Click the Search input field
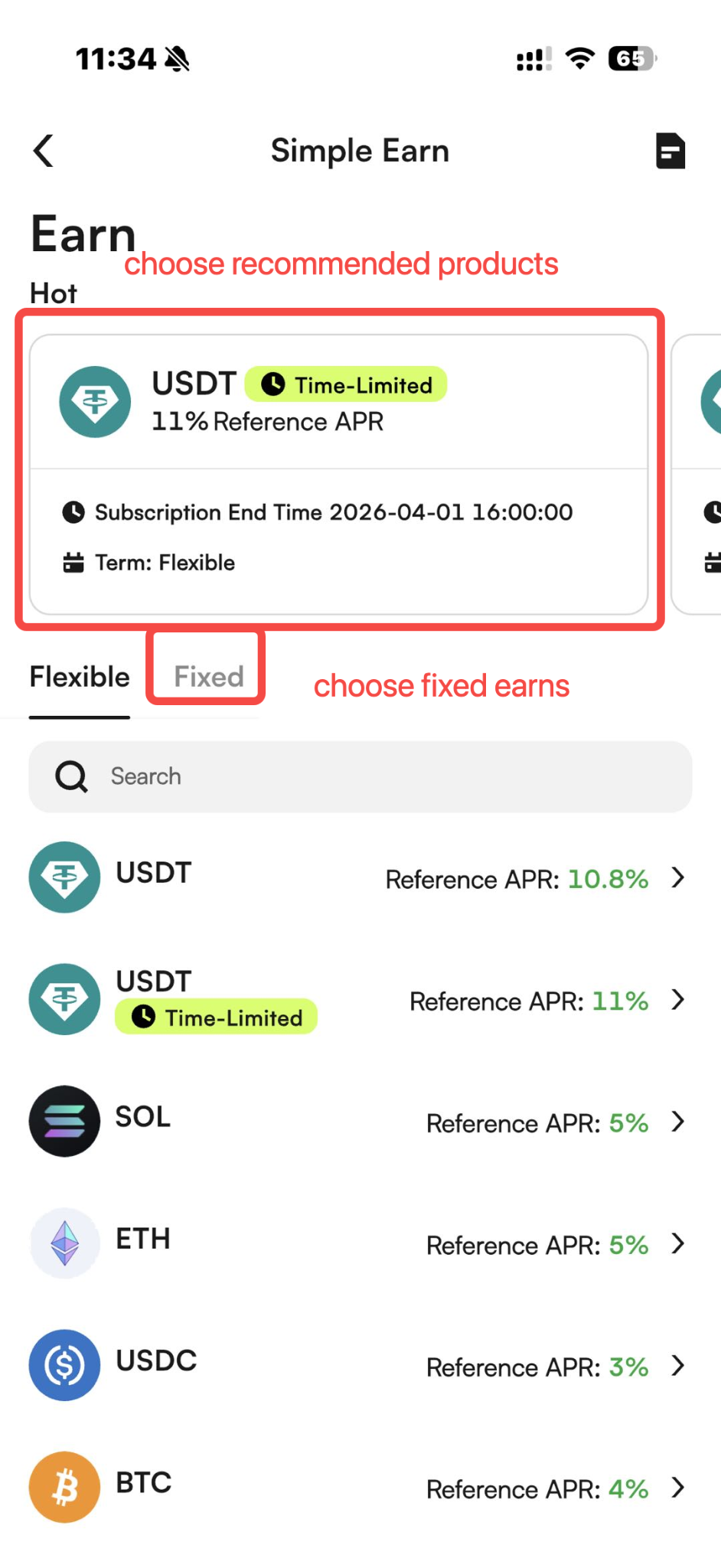This screenshot has width=721, height=1568. [x=360, y=776]
